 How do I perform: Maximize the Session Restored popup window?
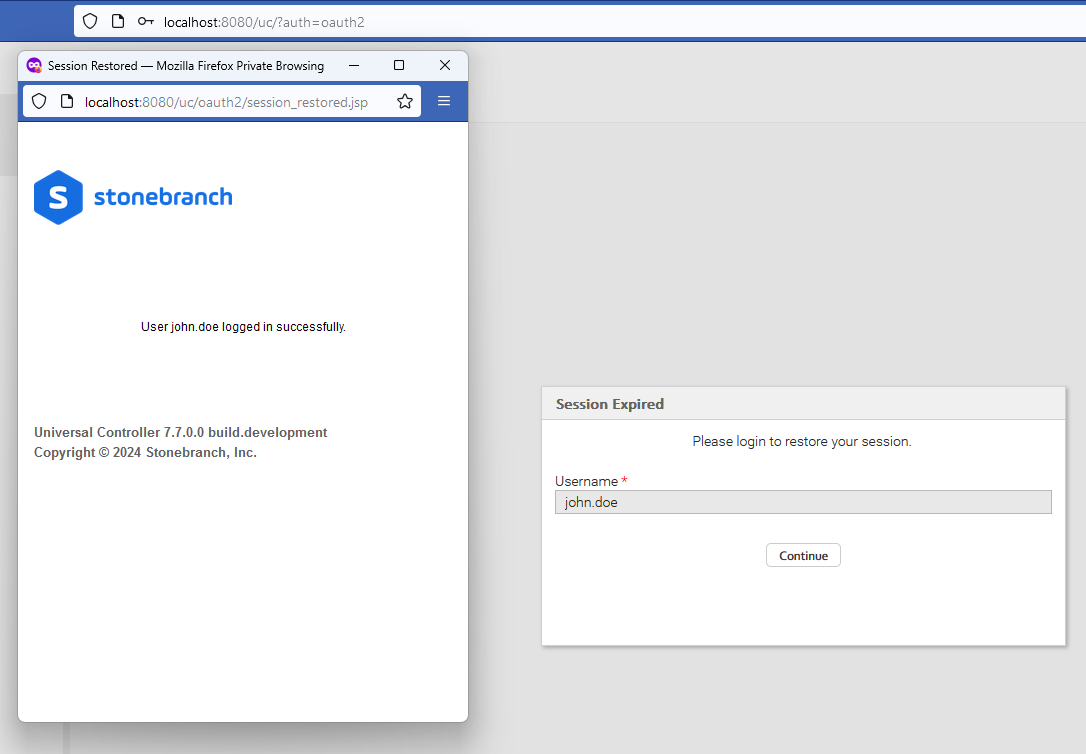(399, 65)
